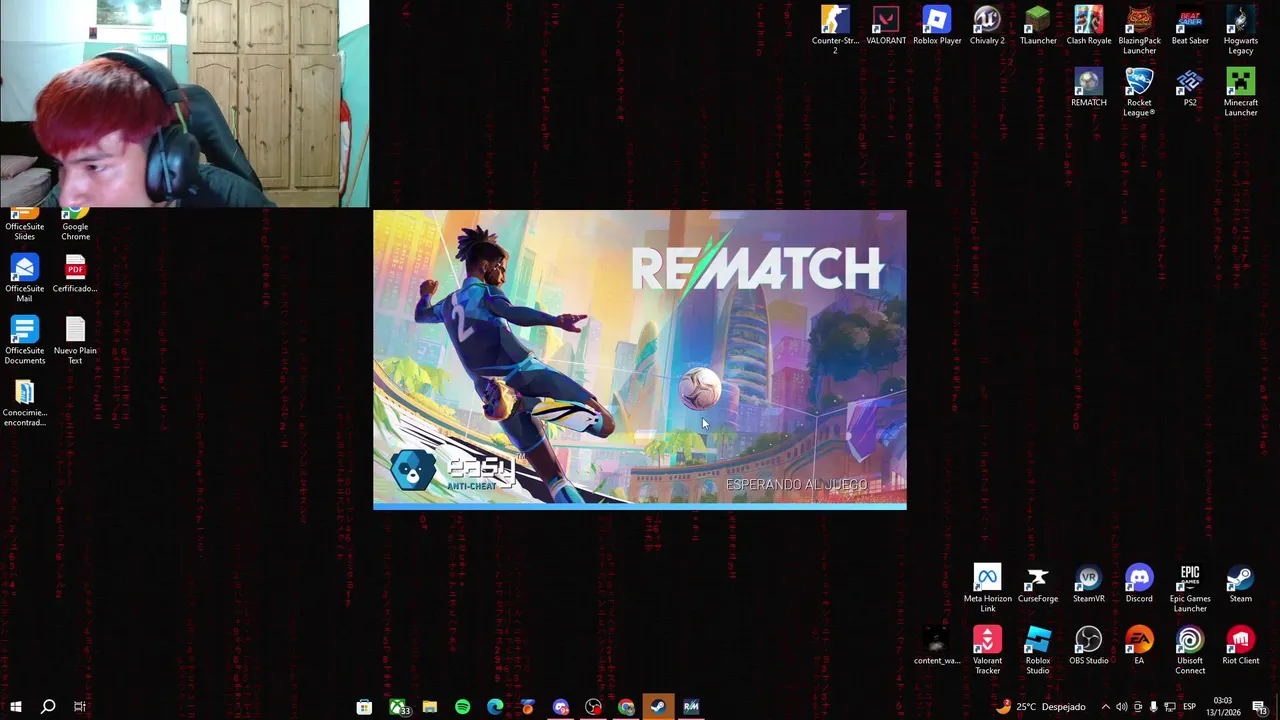
Task: Click the Easy Anti-Cheat logo on splash
Action: click(x=457, y=471)
